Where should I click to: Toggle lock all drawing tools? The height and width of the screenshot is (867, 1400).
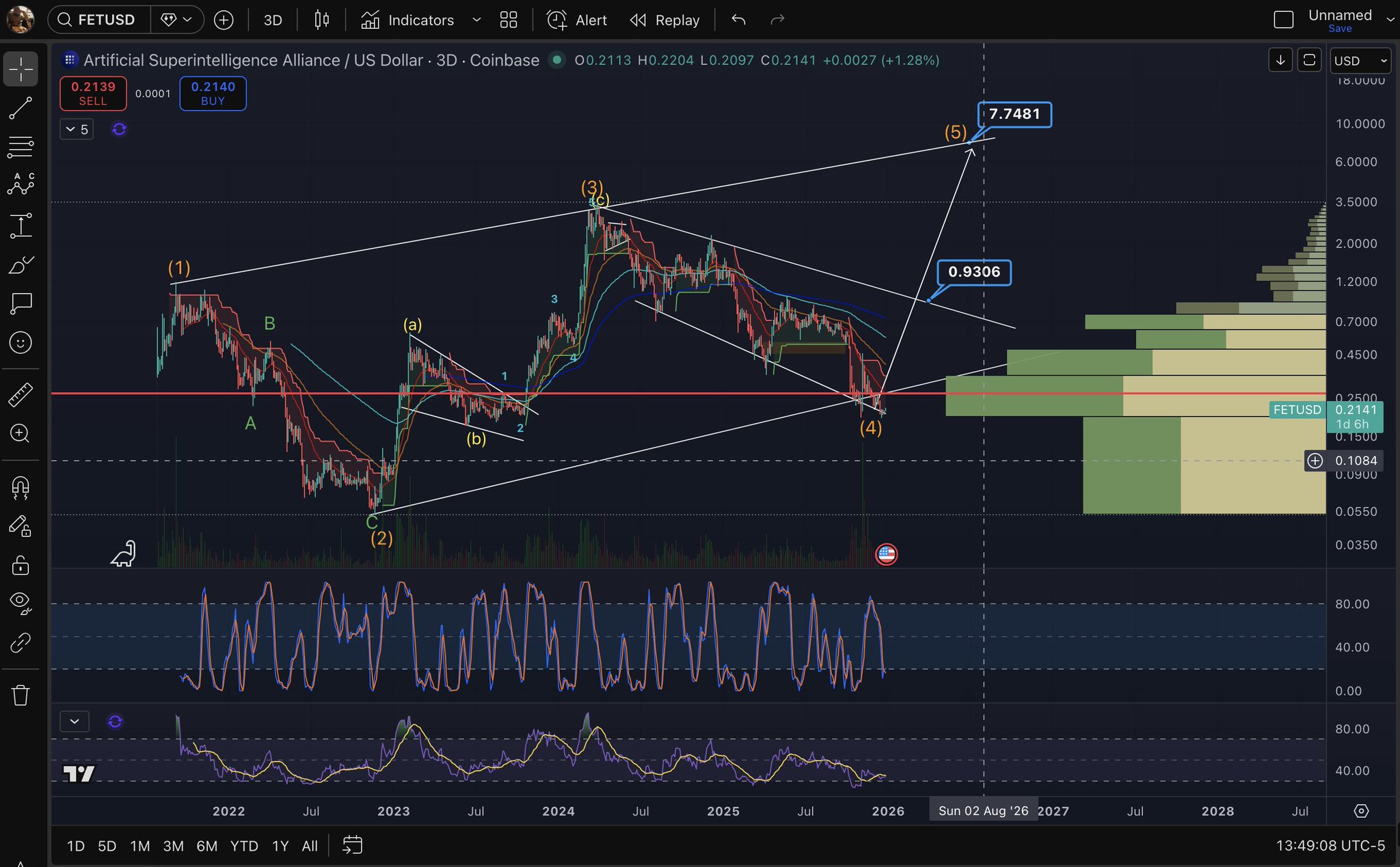coord(21,566)
